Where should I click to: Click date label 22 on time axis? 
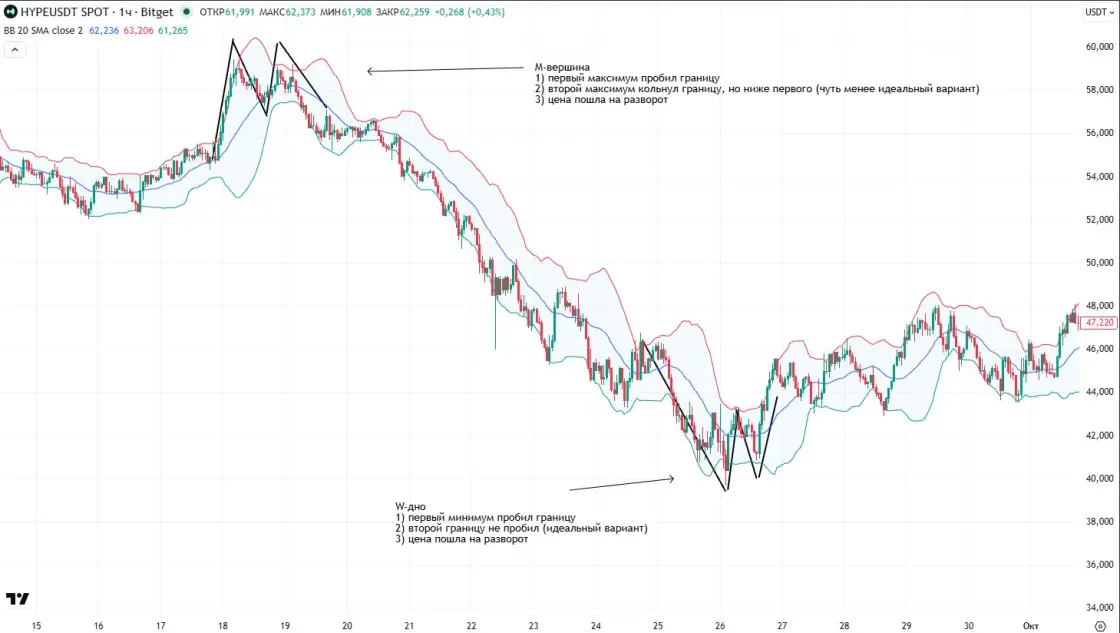(471, 626)
